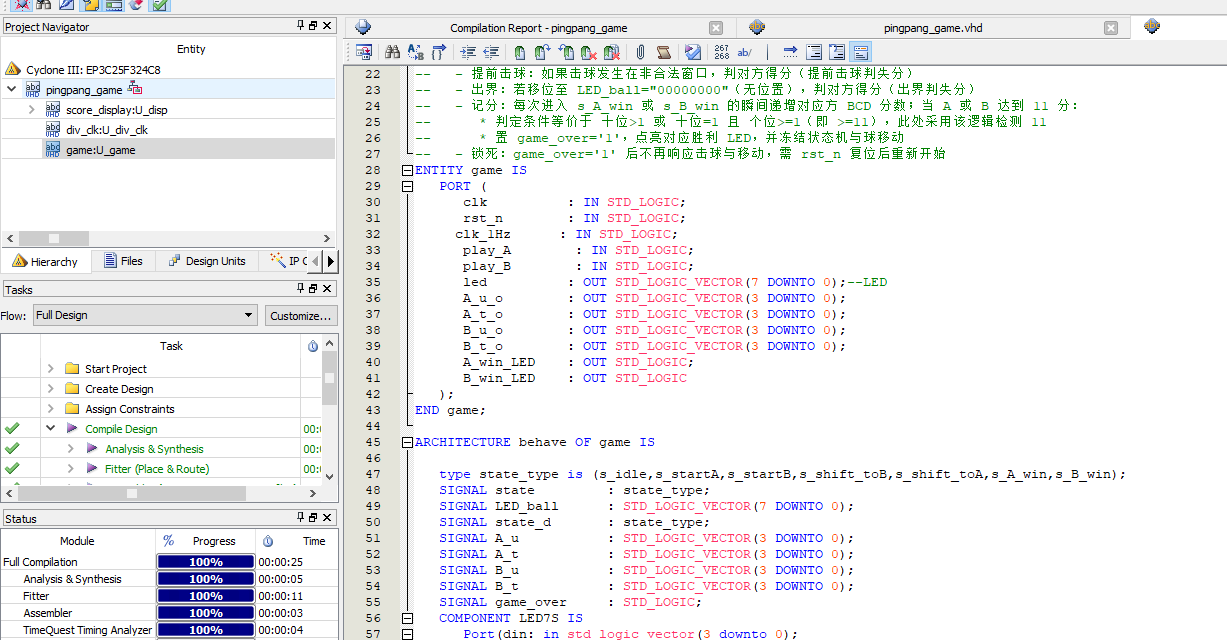
Task: Click the binoculars Find icon in editor toolbar
Action: [x=393, y=52]
